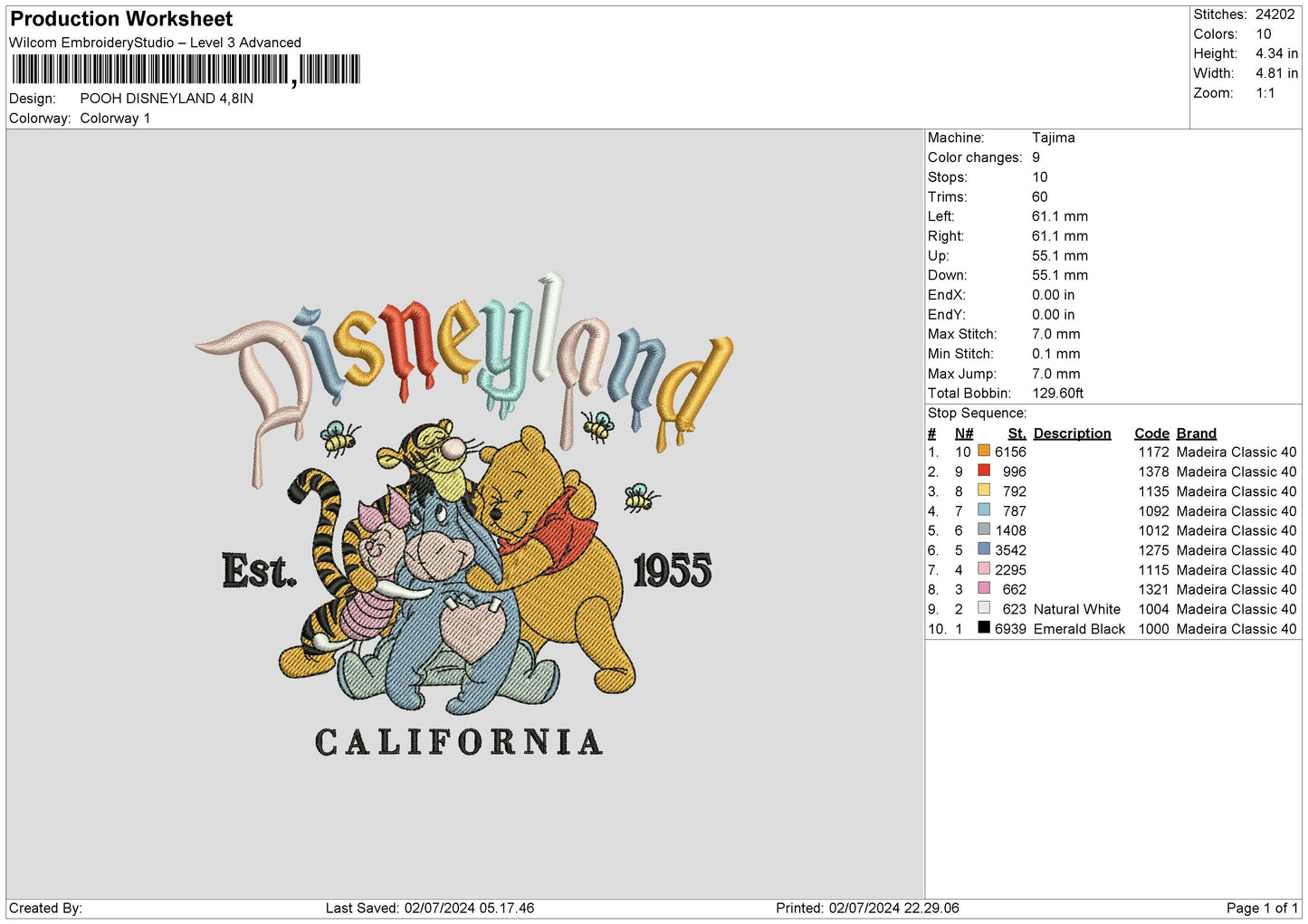
Task: Click the Width value 4.81 in
Action: tap(1276, 73)
